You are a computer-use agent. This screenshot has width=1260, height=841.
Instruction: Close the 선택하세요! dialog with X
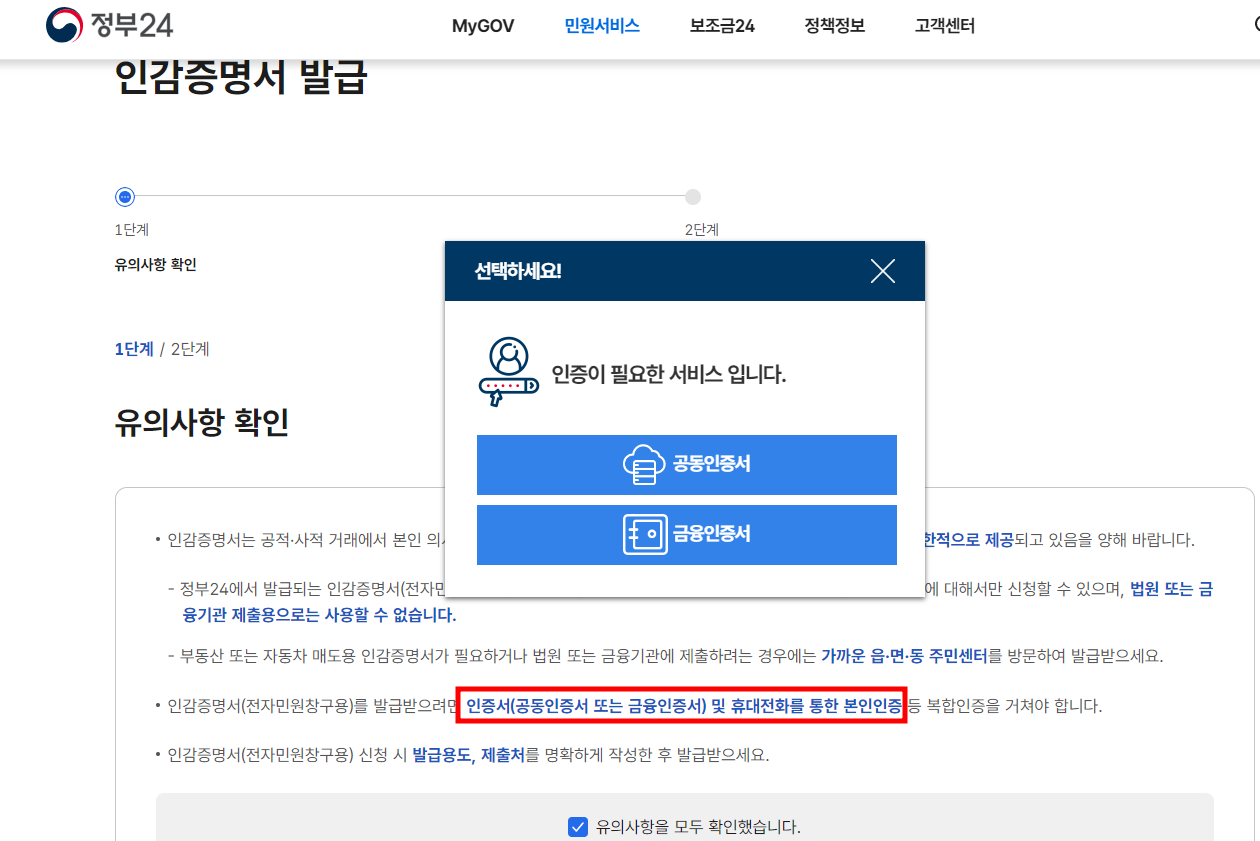(x=882, y=271)
